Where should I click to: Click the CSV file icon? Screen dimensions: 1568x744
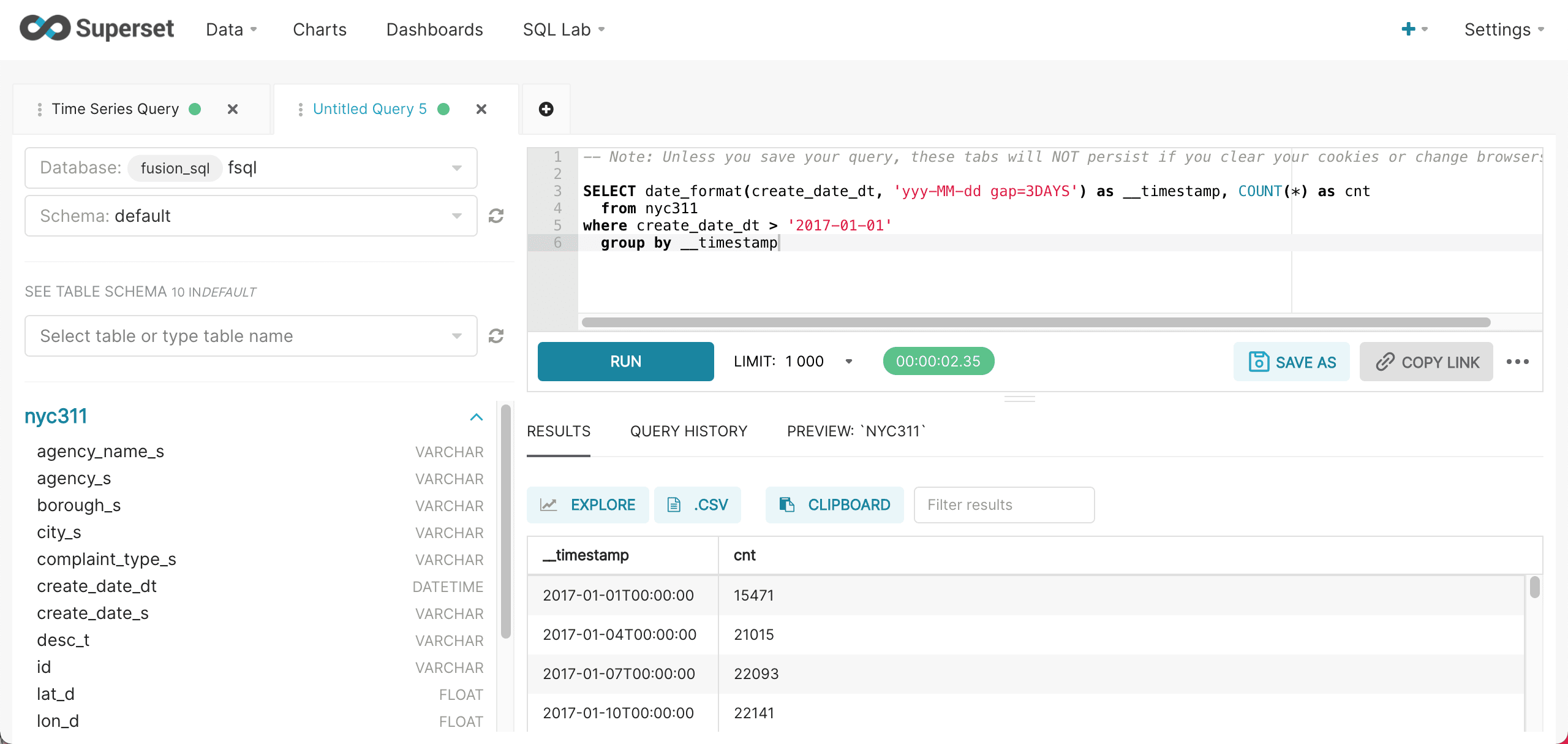point(674,505)
